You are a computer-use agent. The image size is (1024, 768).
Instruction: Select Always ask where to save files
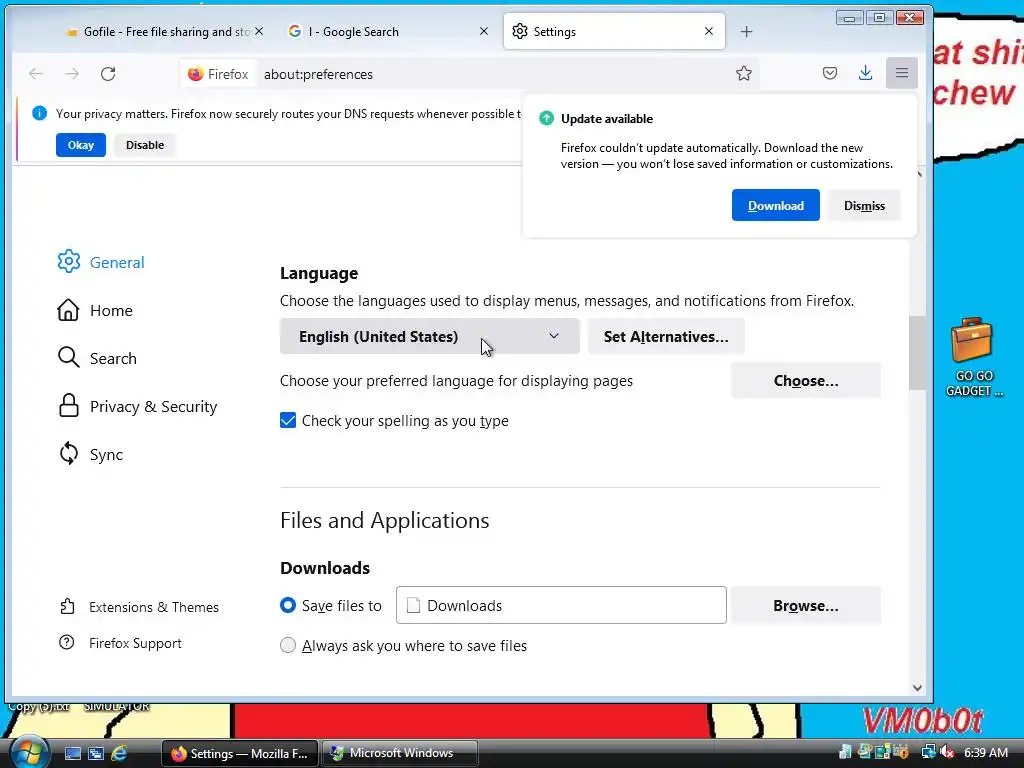point(288,645)
